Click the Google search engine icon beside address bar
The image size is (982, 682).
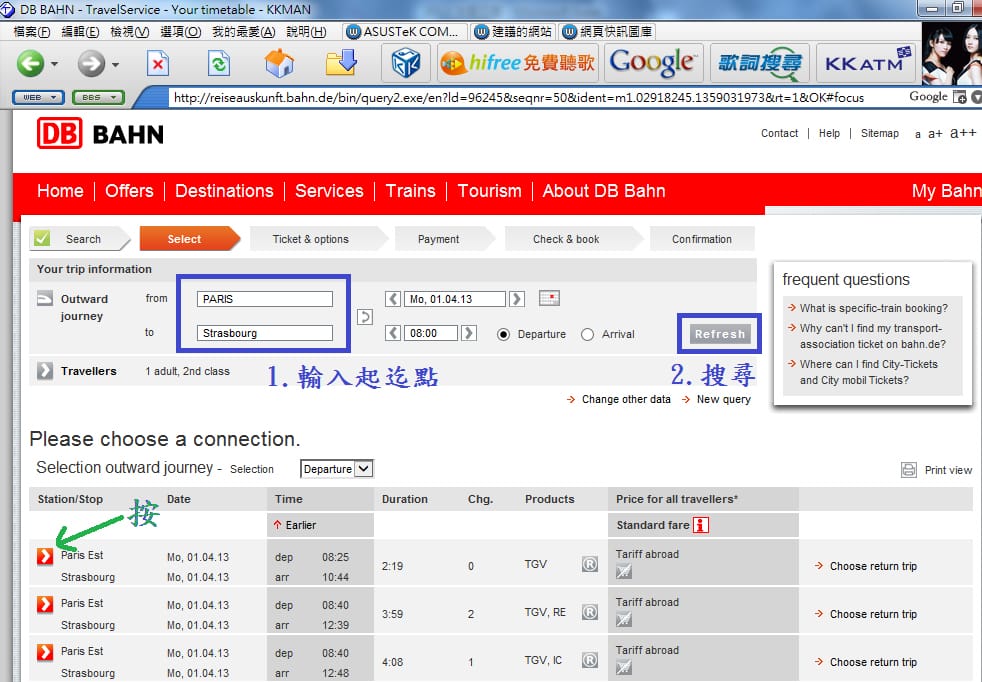[x=959, y=97]
